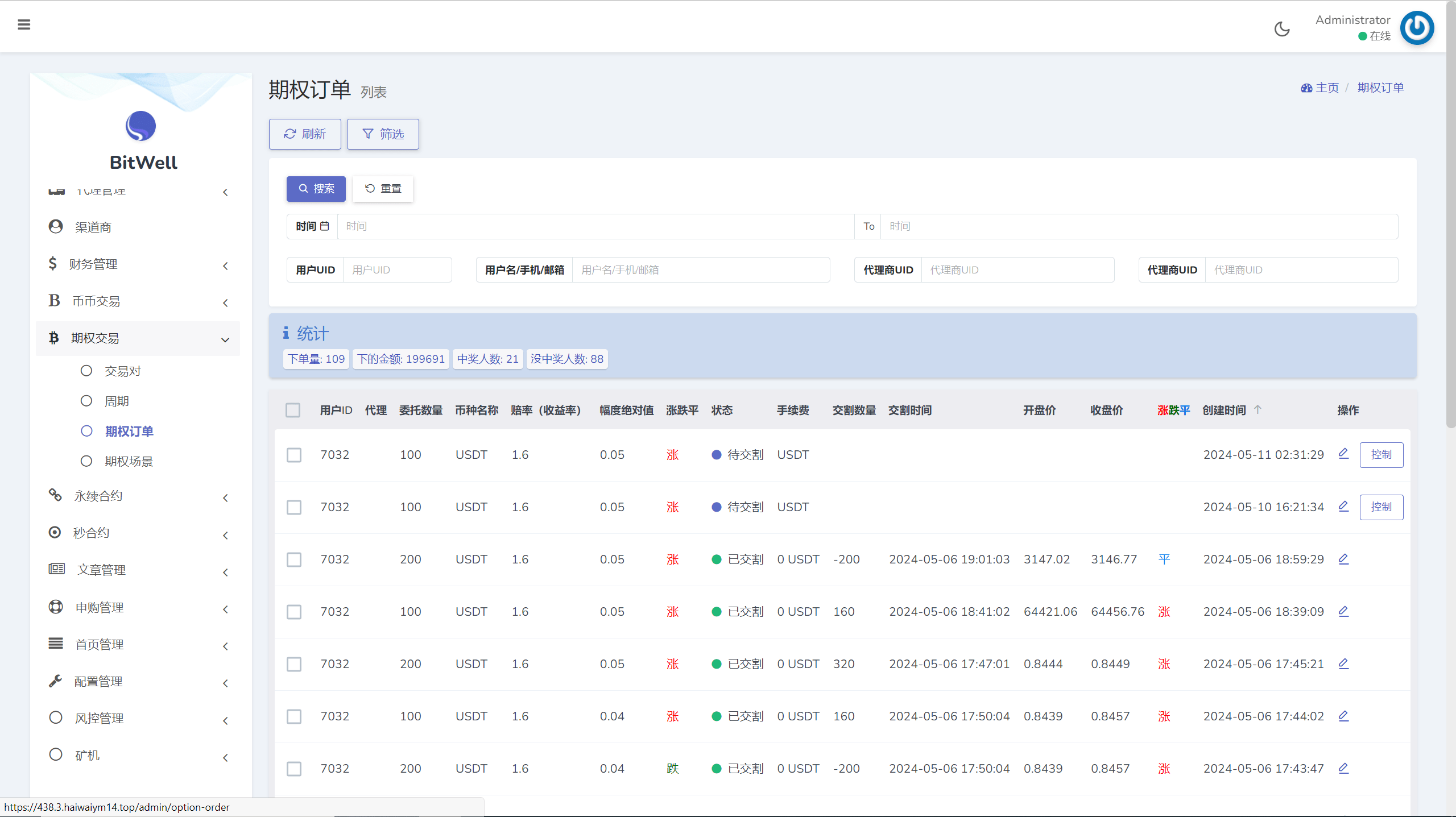The image size is (1456, 817).
Task: Click the Administrator avatar icon
Action: coord(1416,28)
